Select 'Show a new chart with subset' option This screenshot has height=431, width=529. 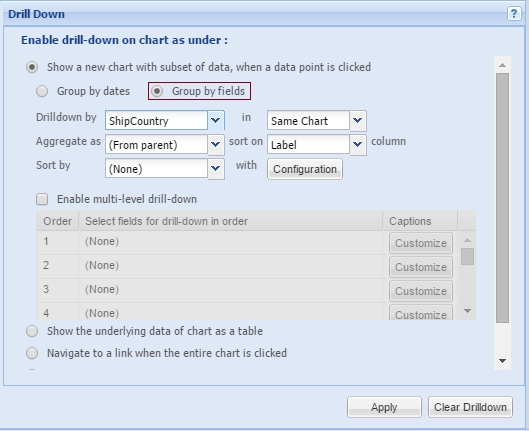[x=32, y=67]
